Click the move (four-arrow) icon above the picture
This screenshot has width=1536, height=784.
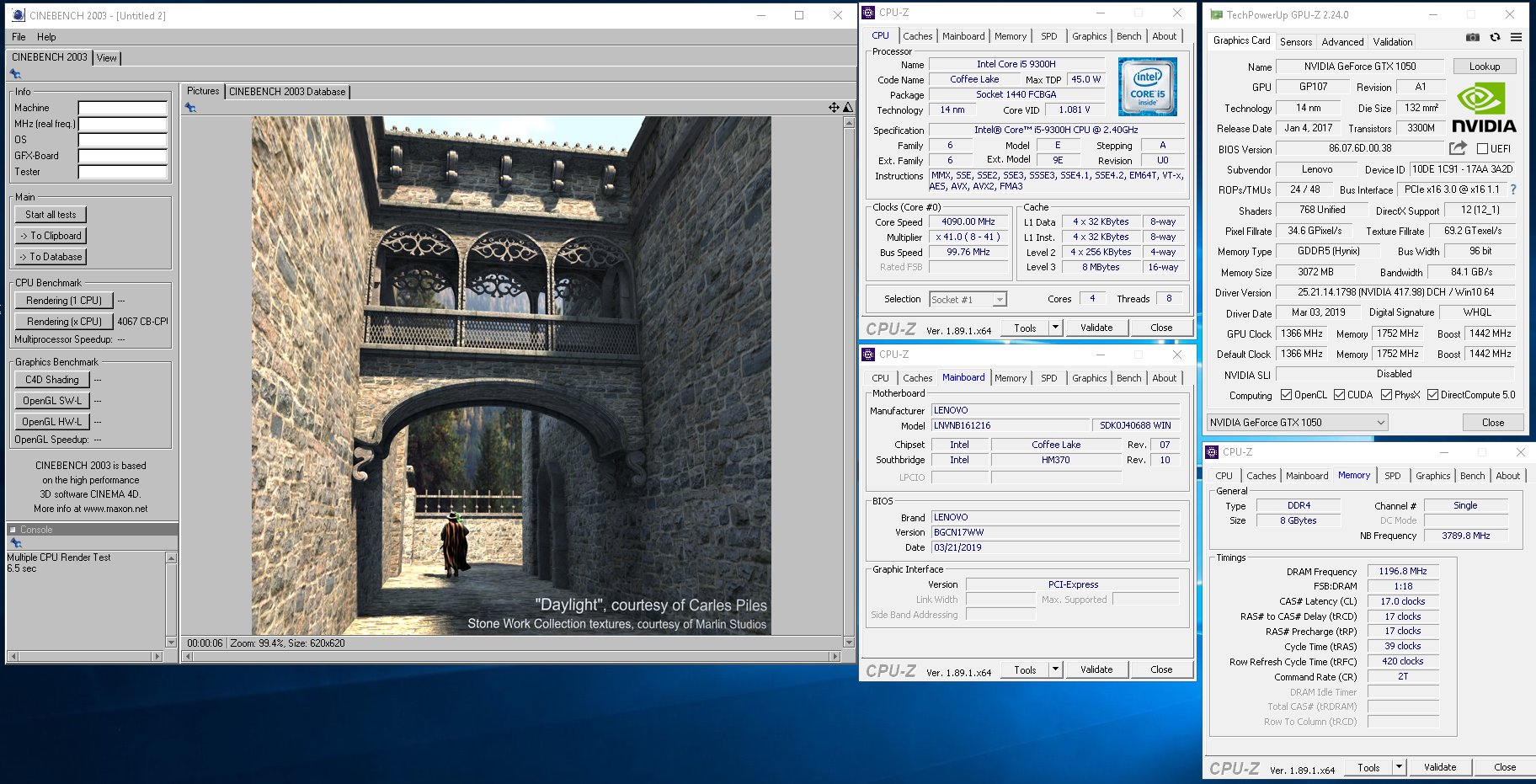834,107
